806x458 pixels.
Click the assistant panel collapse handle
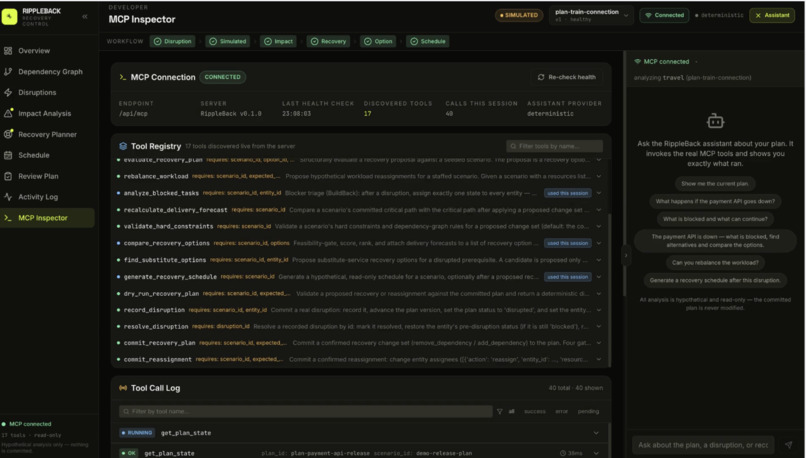coord(626,255)
